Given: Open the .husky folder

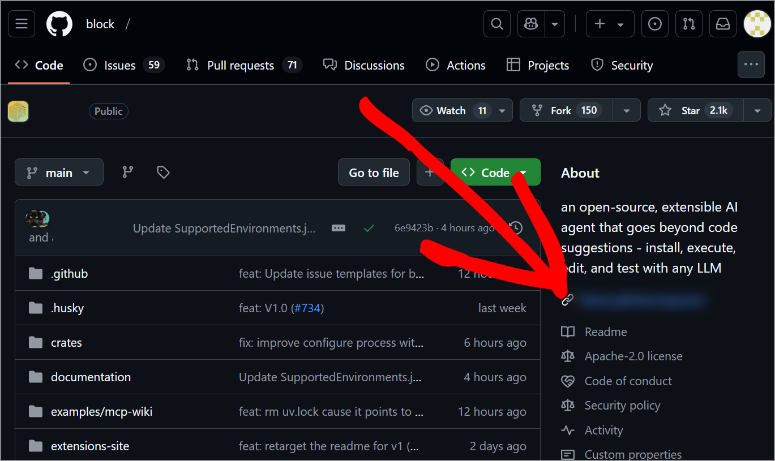Looking at the screenshot, I should (67, 308).
